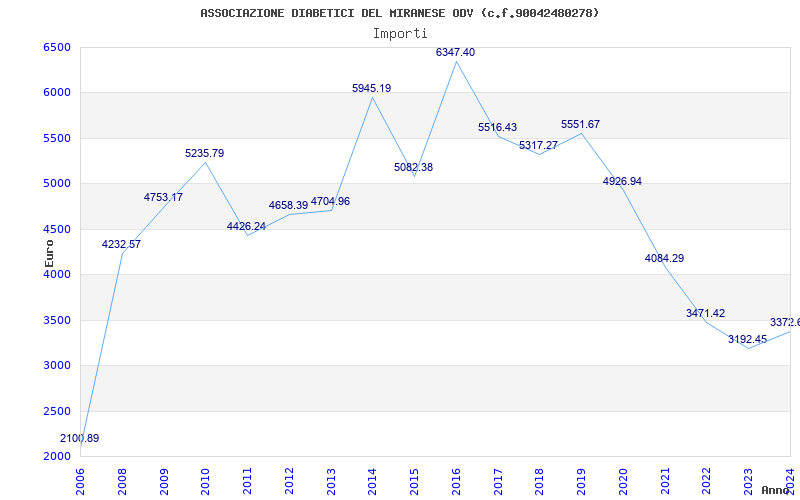Click the 5516.43 data value

497,128
